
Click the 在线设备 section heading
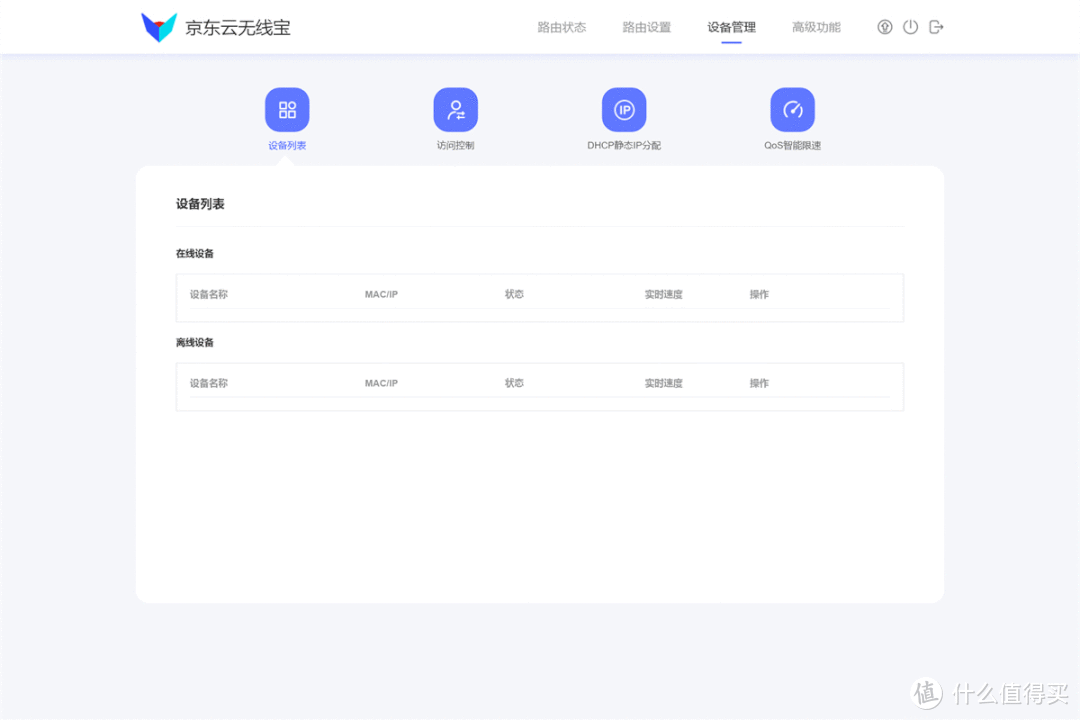tap(194, 253)
